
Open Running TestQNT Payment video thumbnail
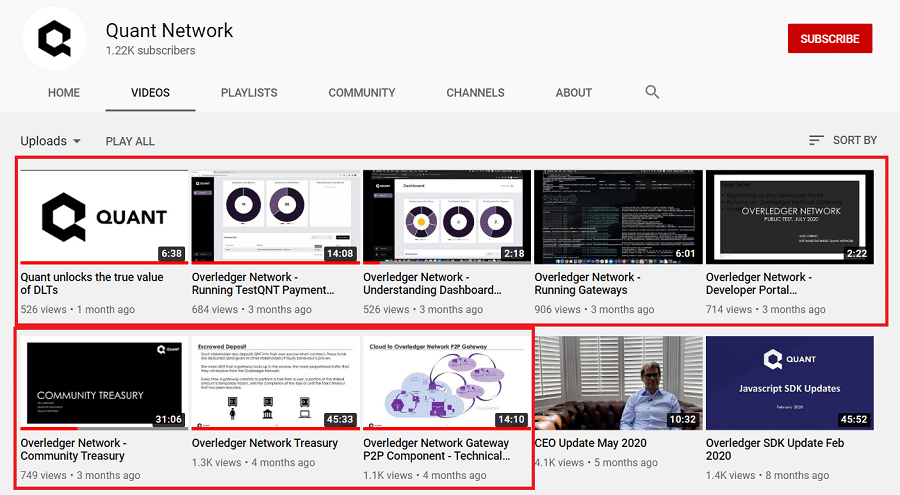275,216
